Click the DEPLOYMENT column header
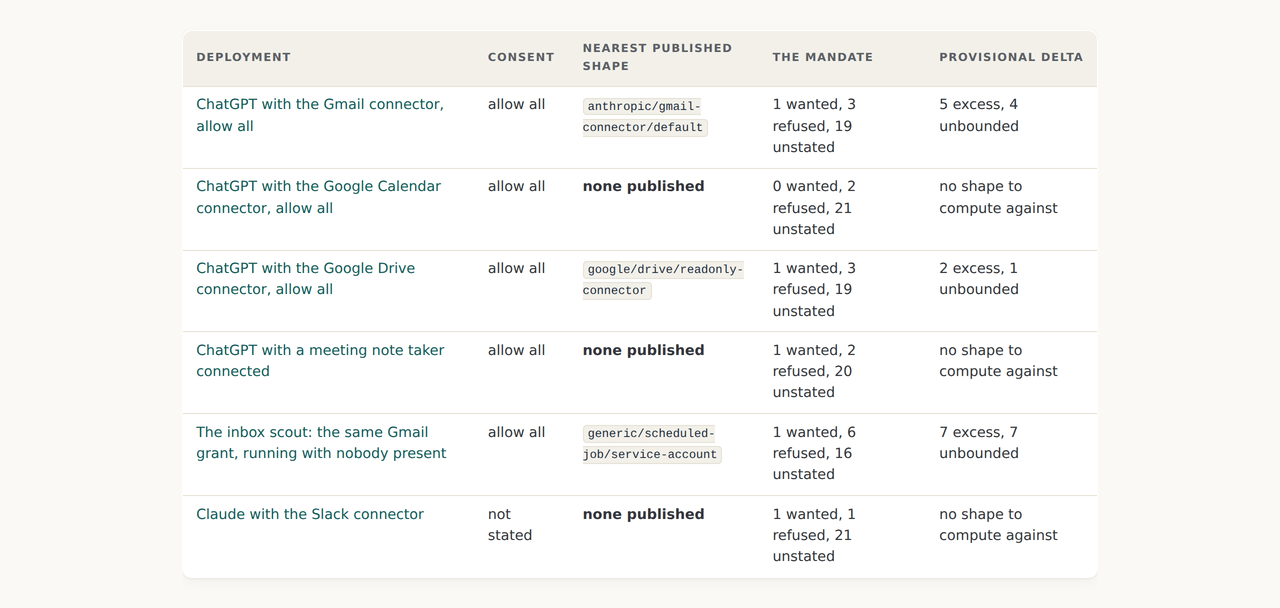The image size is (1280, 608). click(x=243, y=57)
